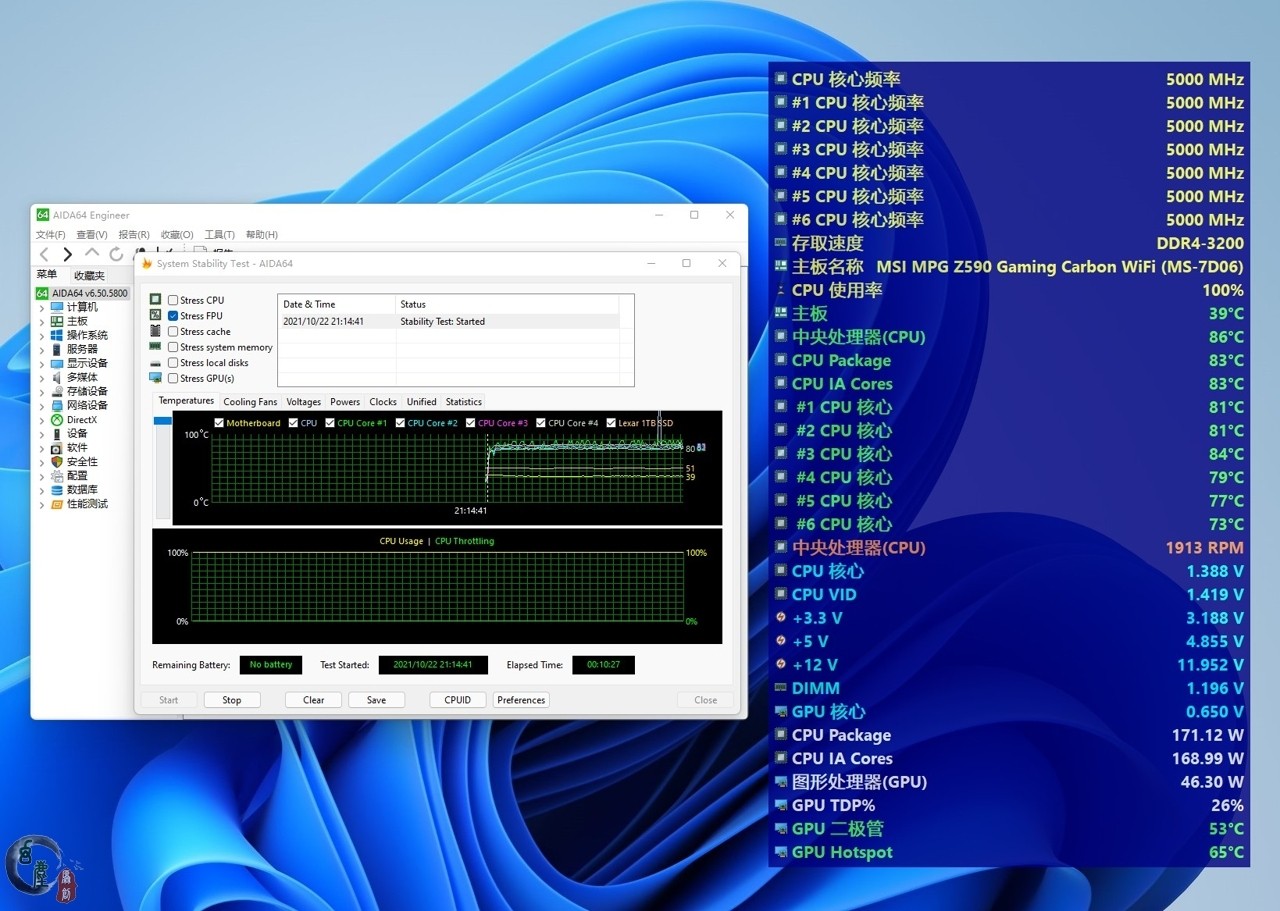Expand the 存储设备 tree node chevron

[42, 392]
